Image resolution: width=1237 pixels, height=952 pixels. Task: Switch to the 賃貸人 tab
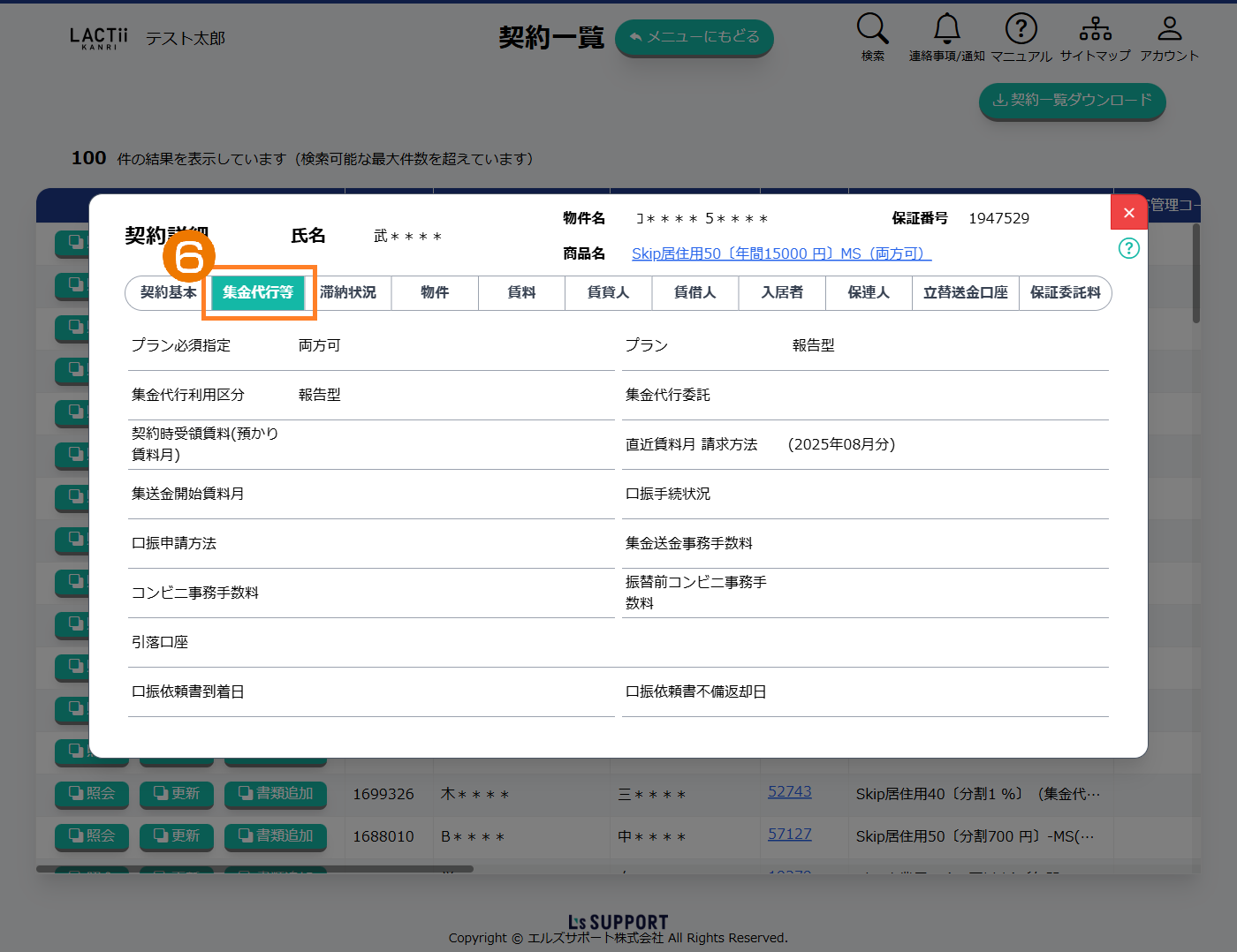point(608,292)
